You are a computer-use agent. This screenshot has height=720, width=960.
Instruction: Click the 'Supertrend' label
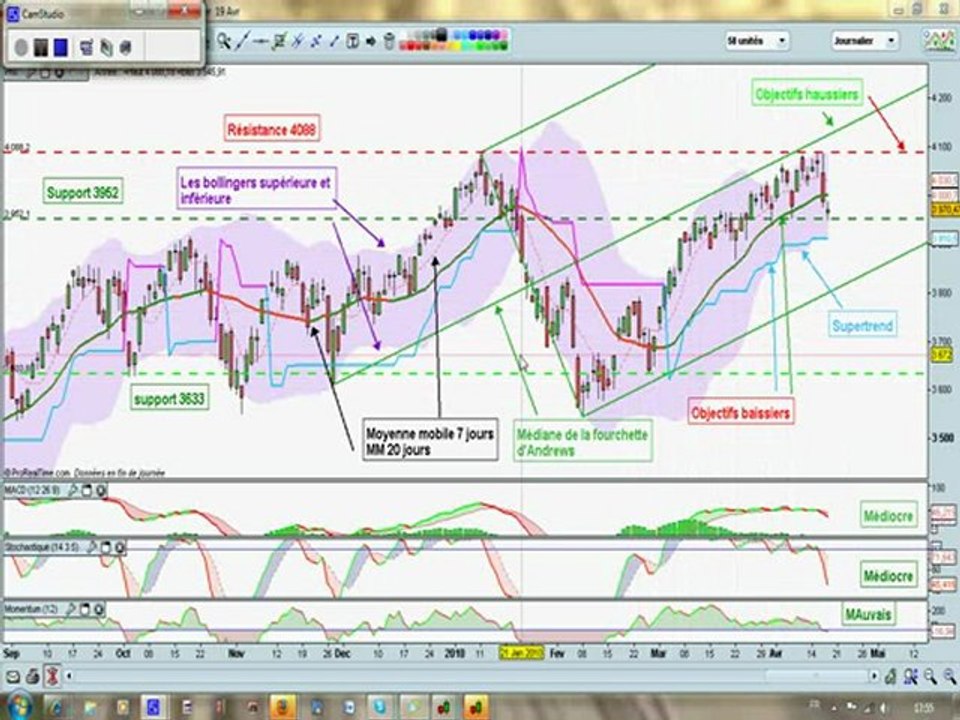click(x=862, y=325)
